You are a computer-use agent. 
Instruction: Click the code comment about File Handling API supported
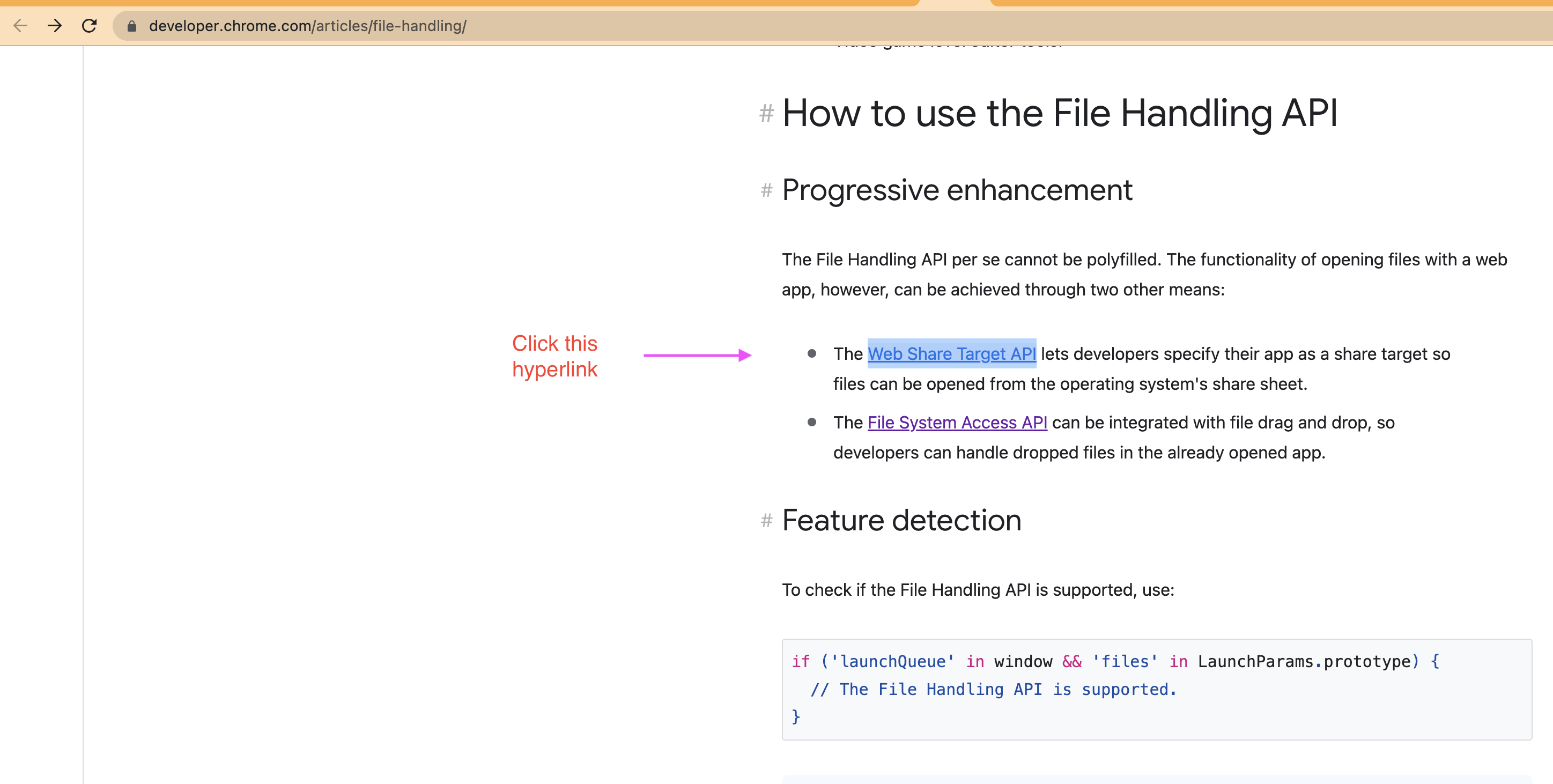coord(994,689)
